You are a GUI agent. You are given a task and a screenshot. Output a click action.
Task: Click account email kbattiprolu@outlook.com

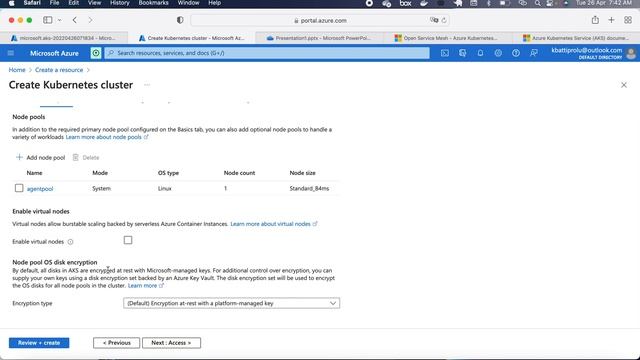click(587, 50)
